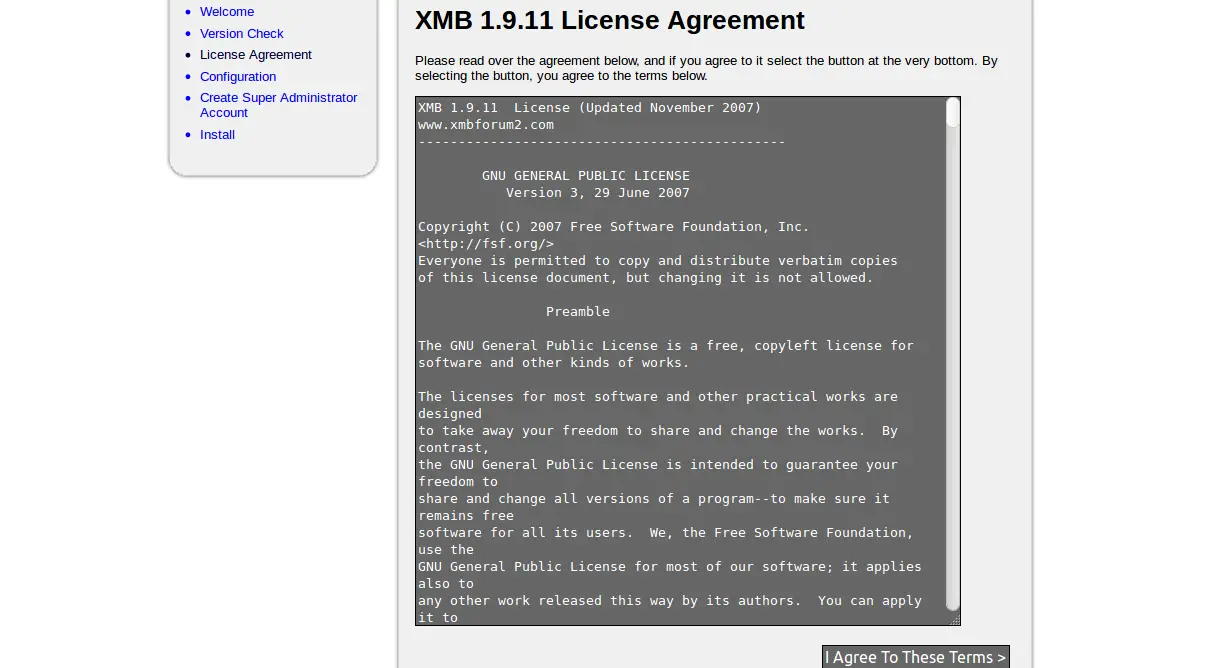Click the Version 3, 29 June 2007 line

(x=598, y=193)
